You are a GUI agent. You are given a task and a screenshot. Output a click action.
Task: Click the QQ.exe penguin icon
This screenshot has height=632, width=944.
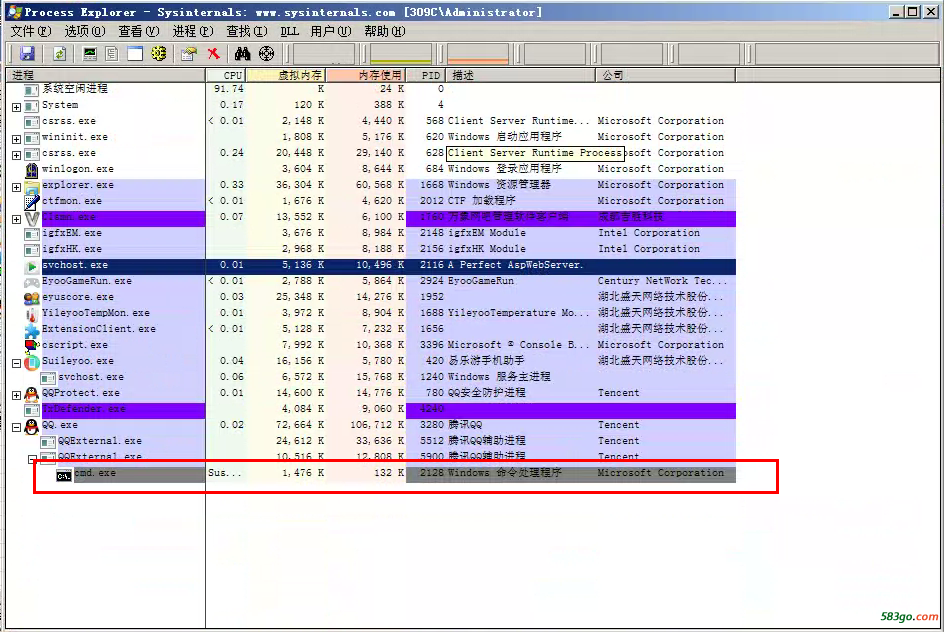point(32,427)
